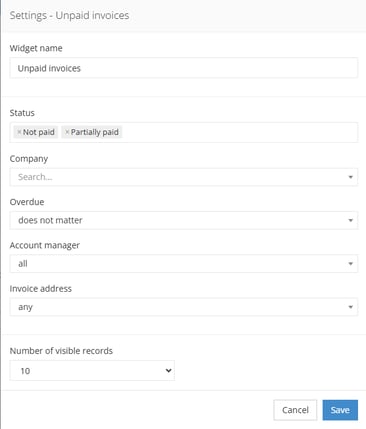The width and height of the screenshot is (366, 429).
Task: Click the Company "Search..." placeholder text
Action: pyautogui.click(x=35, y=177)
